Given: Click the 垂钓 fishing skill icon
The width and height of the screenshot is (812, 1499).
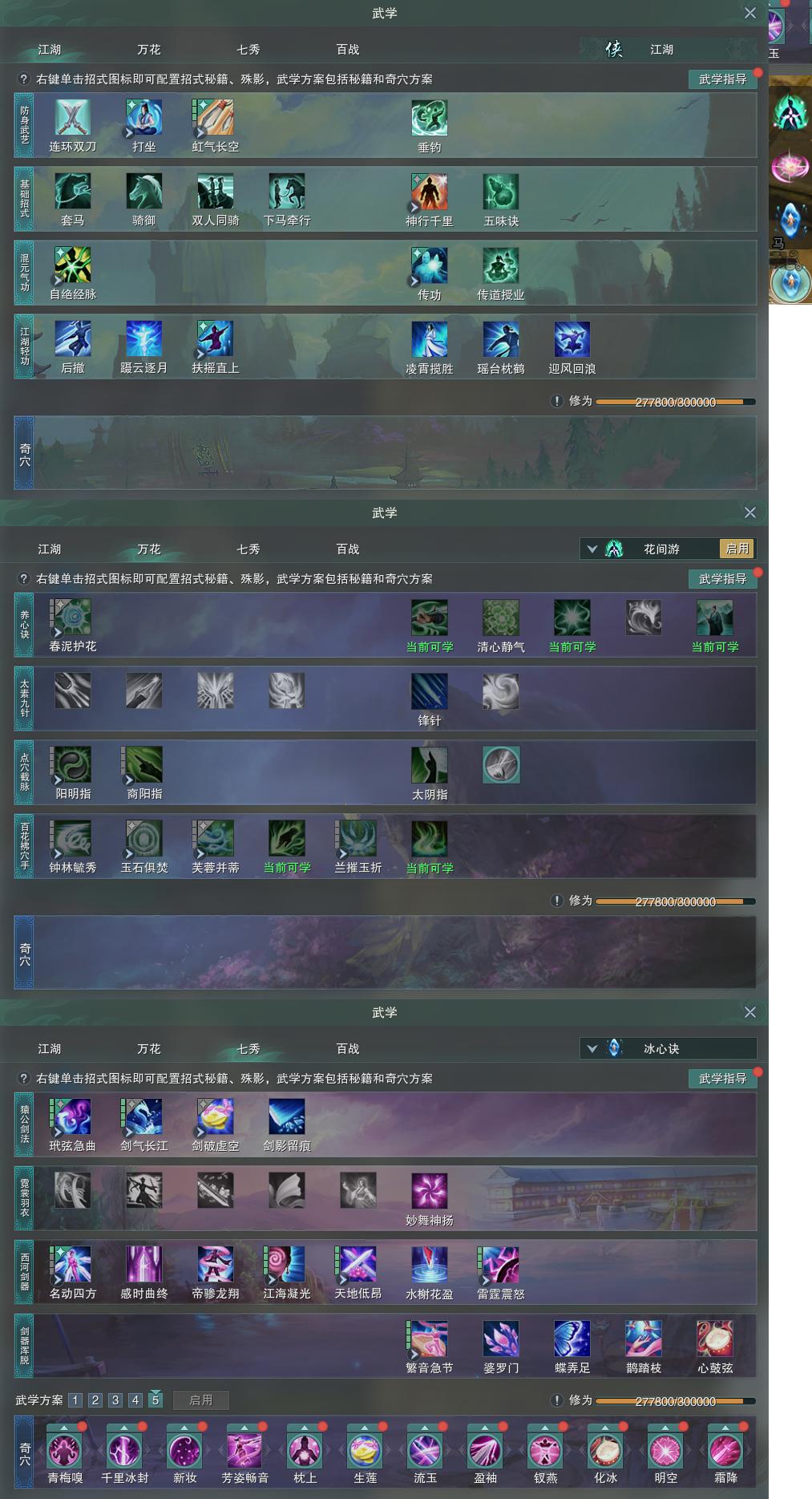Looking at the screenshot, I should tap(430, 118).
